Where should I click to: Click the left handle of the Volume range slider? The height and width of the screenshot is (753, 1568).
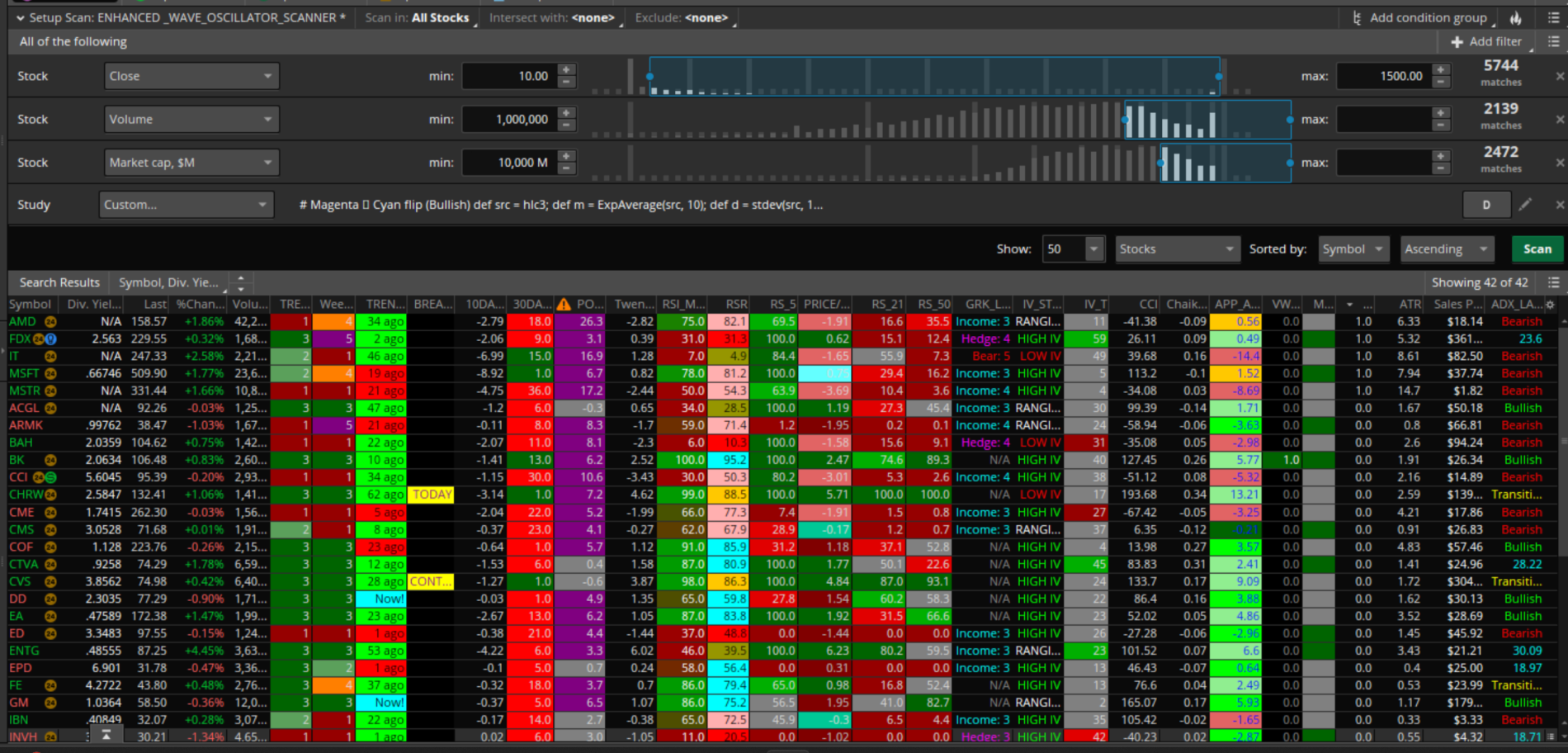tap(1126, 120)
